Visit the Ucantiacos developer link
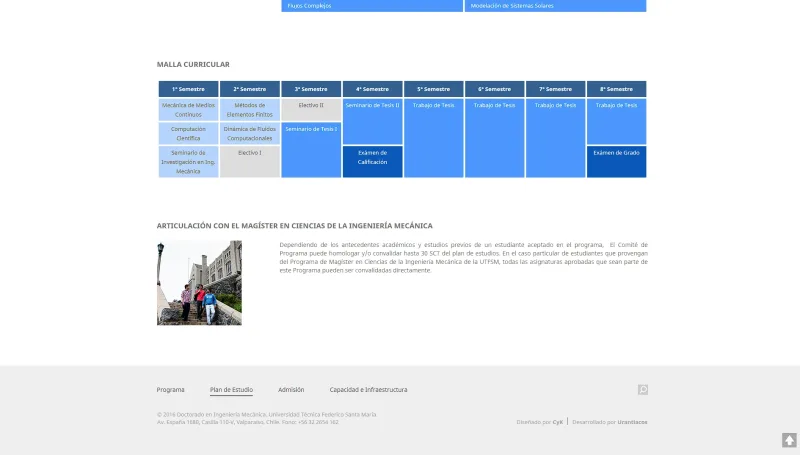The image size is (800, 455). 632,422
